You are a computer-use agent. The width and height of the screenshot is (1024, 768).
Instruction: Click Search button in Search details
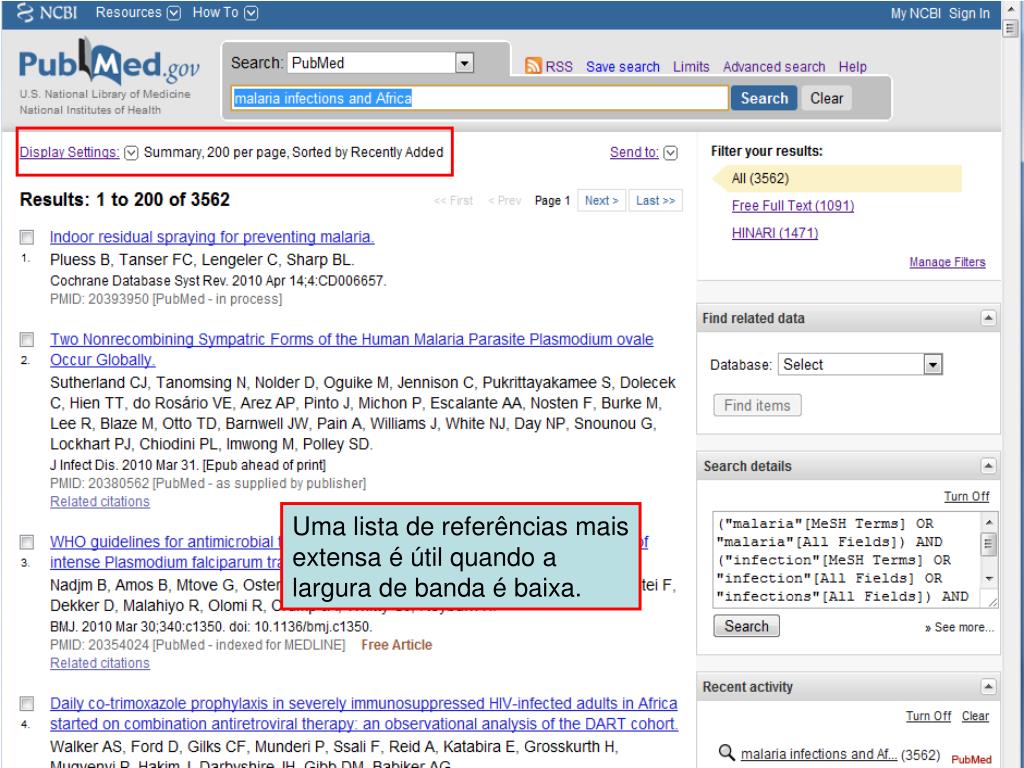coord(746,626)
